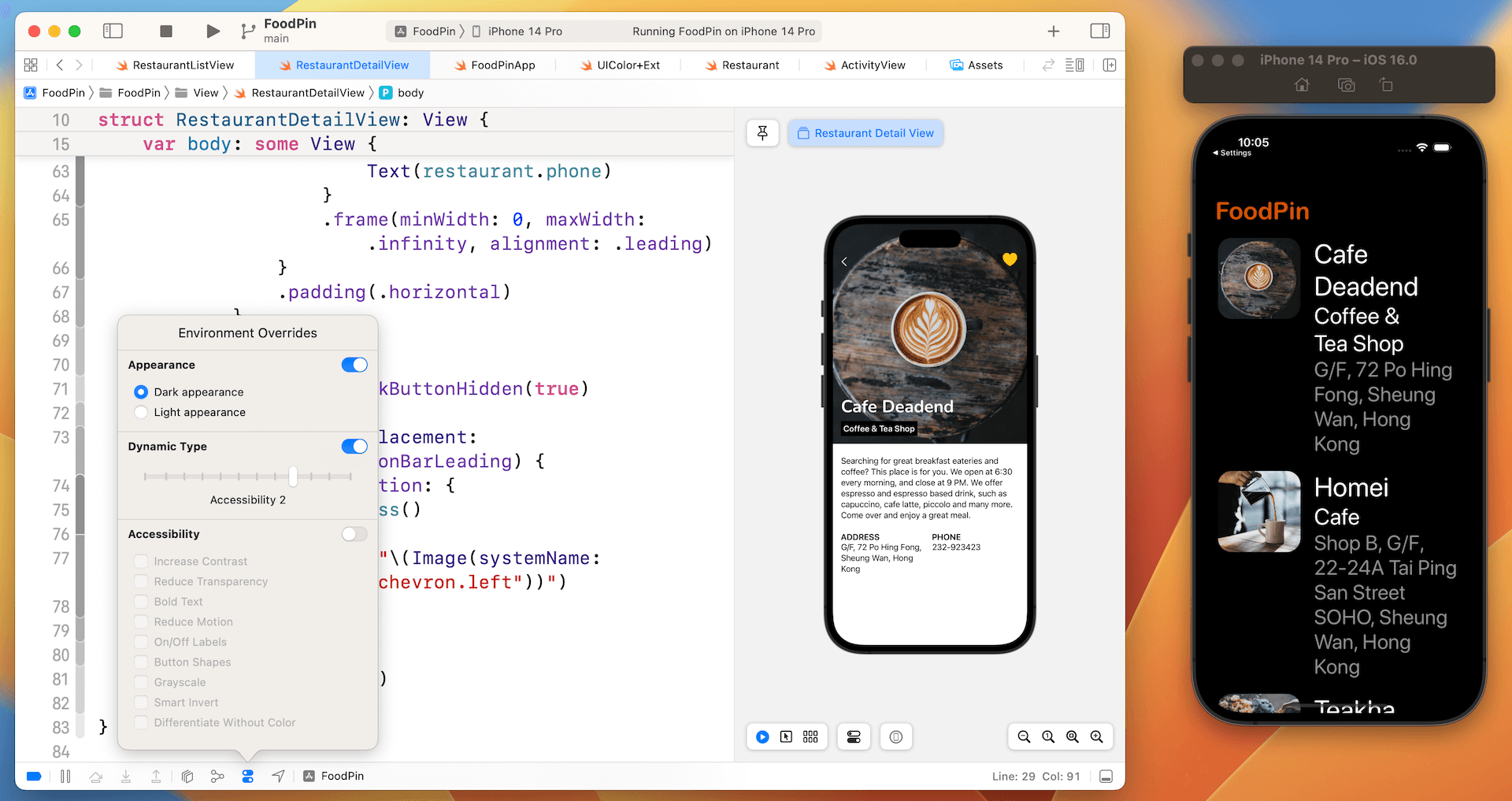Stop the running FoodPin app

166,32
